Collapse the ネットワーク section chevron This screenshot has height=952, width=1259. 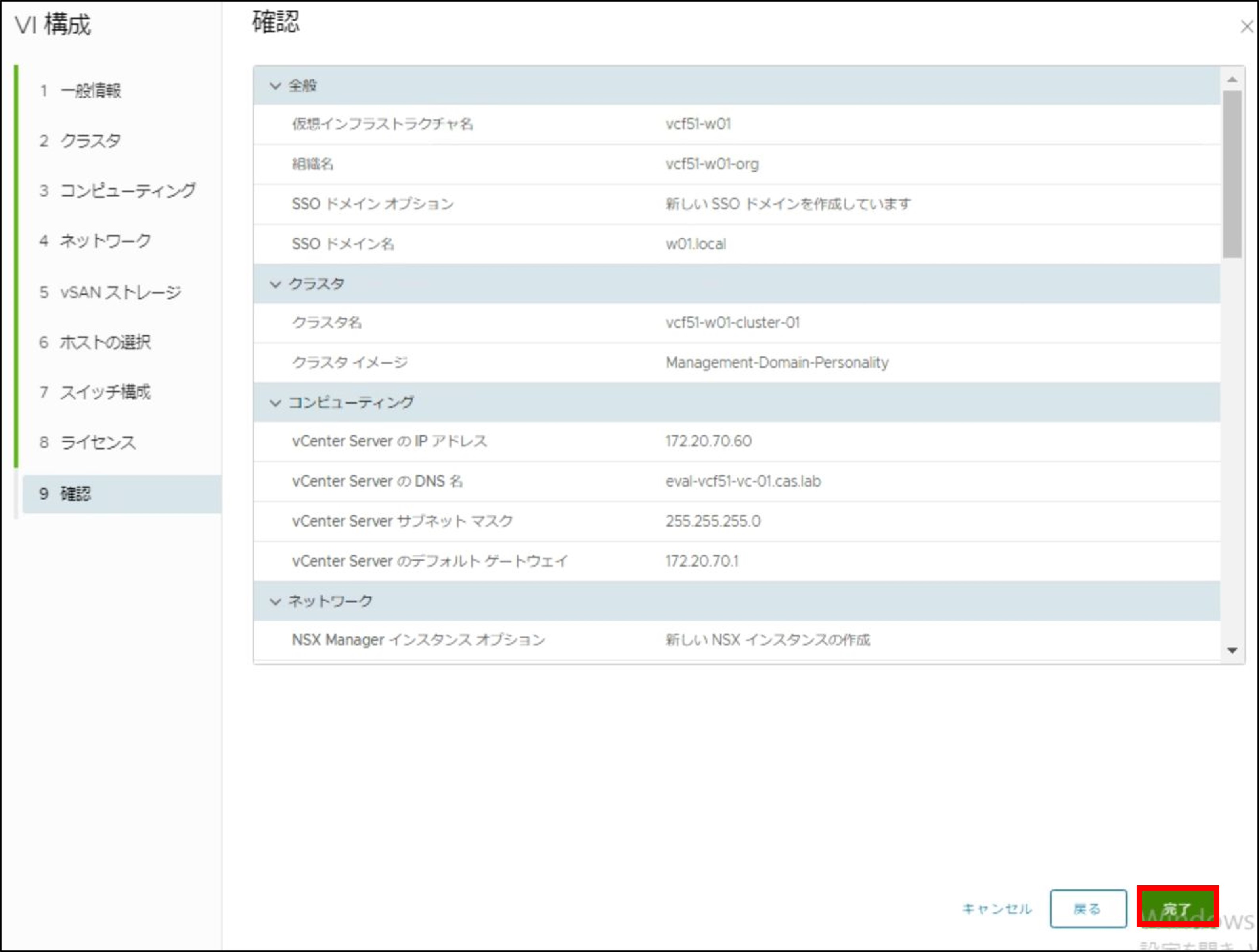coord(276,601)
